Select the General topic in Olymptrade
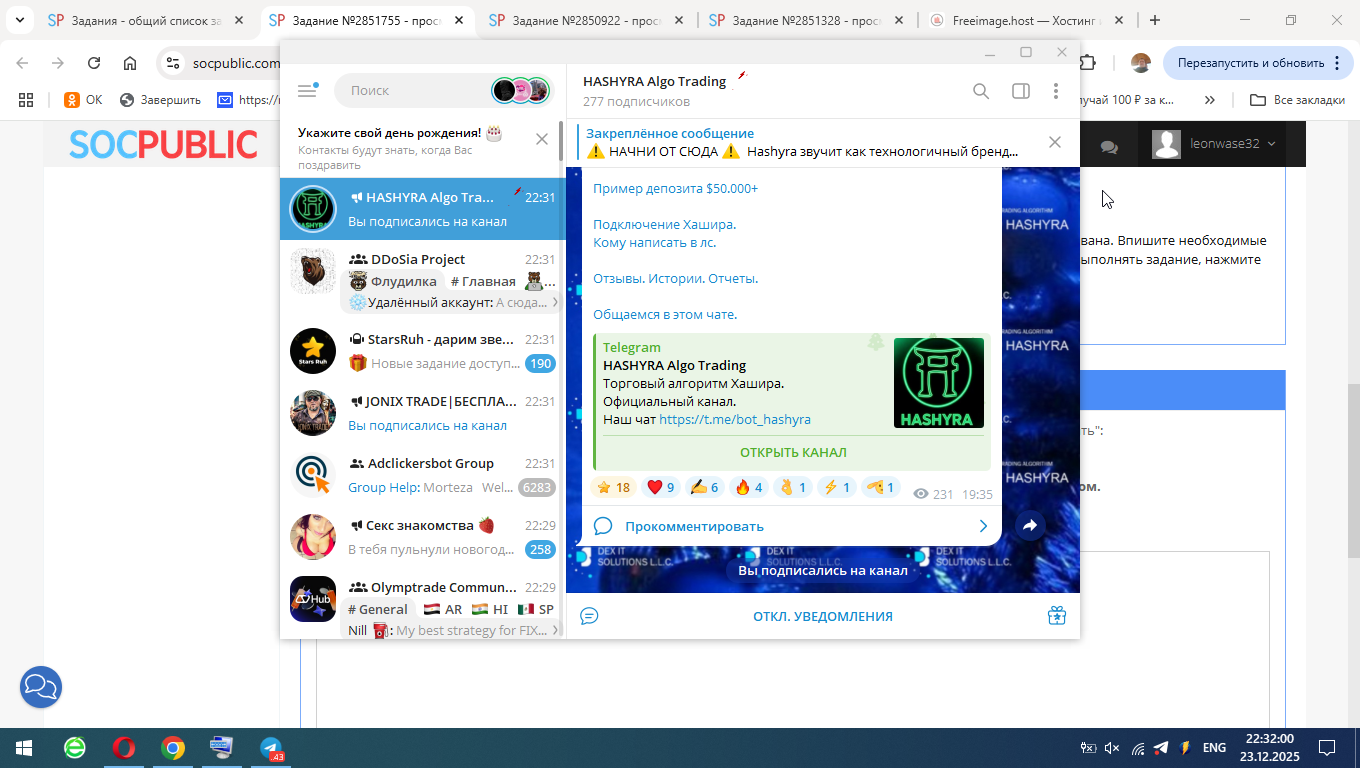The image size is (1360, 768). pos(378,609)
